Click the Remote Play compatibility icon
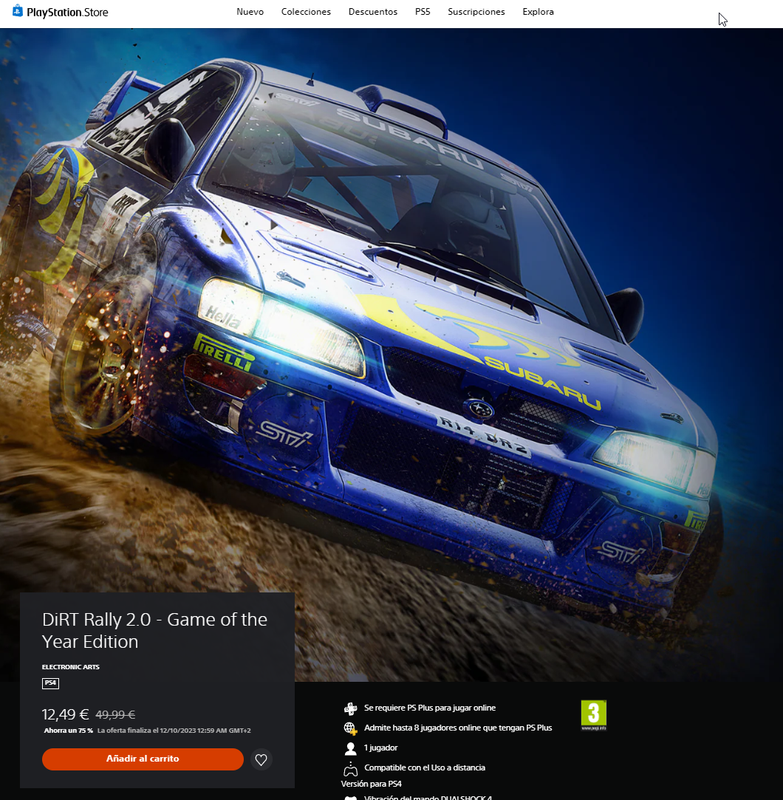The height and width of the screenshot is (800, 783). click(x=350, y=768)
